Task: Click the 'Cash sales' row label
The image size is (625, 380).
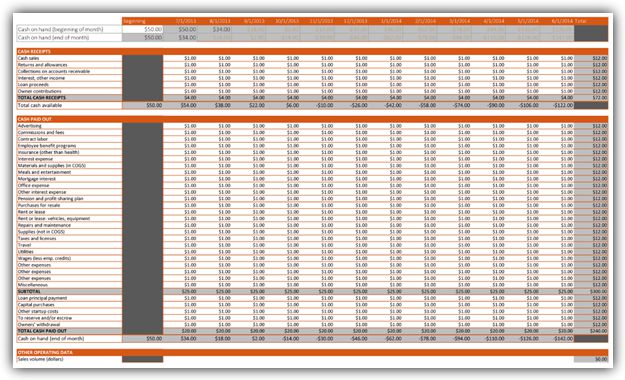Action: click(28, 58)
